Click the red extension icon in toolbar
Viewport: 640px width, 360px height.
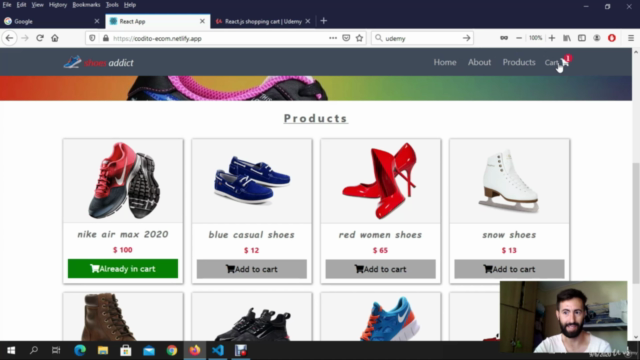pos(612,38)
